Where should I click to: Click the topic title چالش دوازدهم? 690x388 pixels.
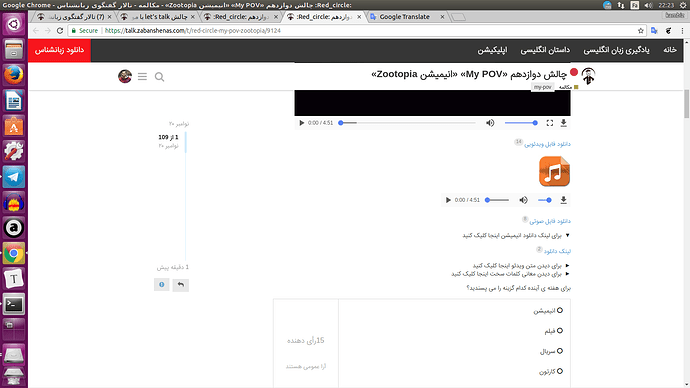(x=469, y=74)
